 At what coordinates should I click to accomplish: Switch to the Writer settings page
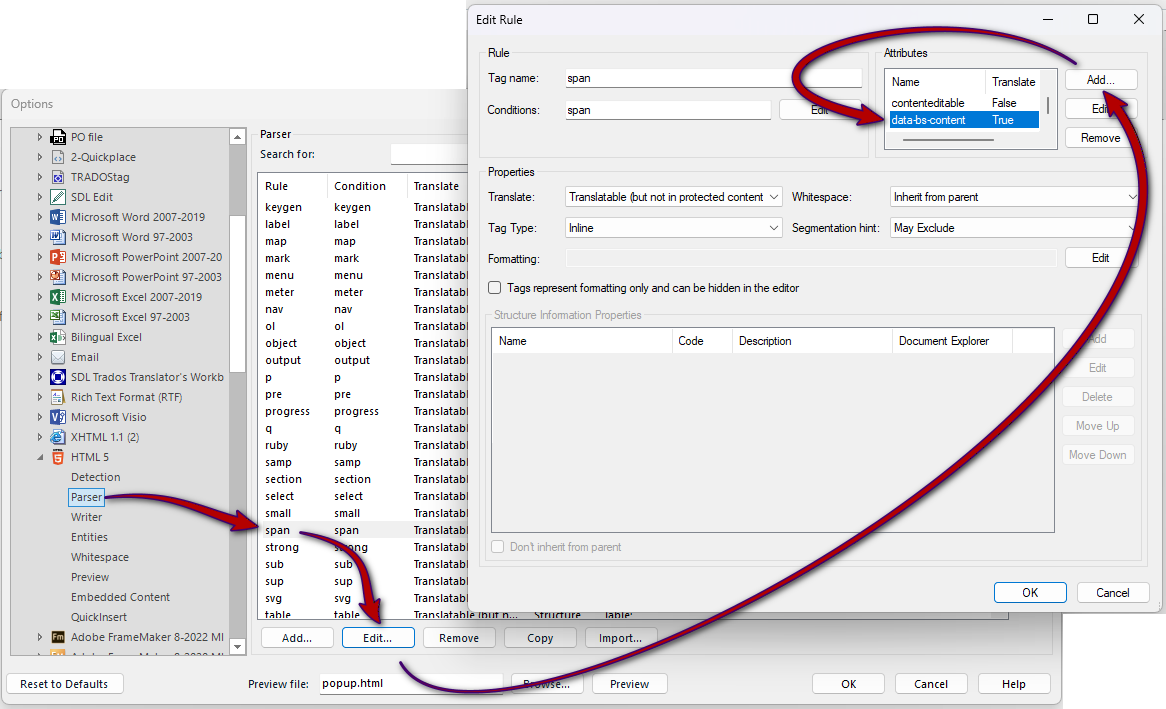tap(87, 517)
